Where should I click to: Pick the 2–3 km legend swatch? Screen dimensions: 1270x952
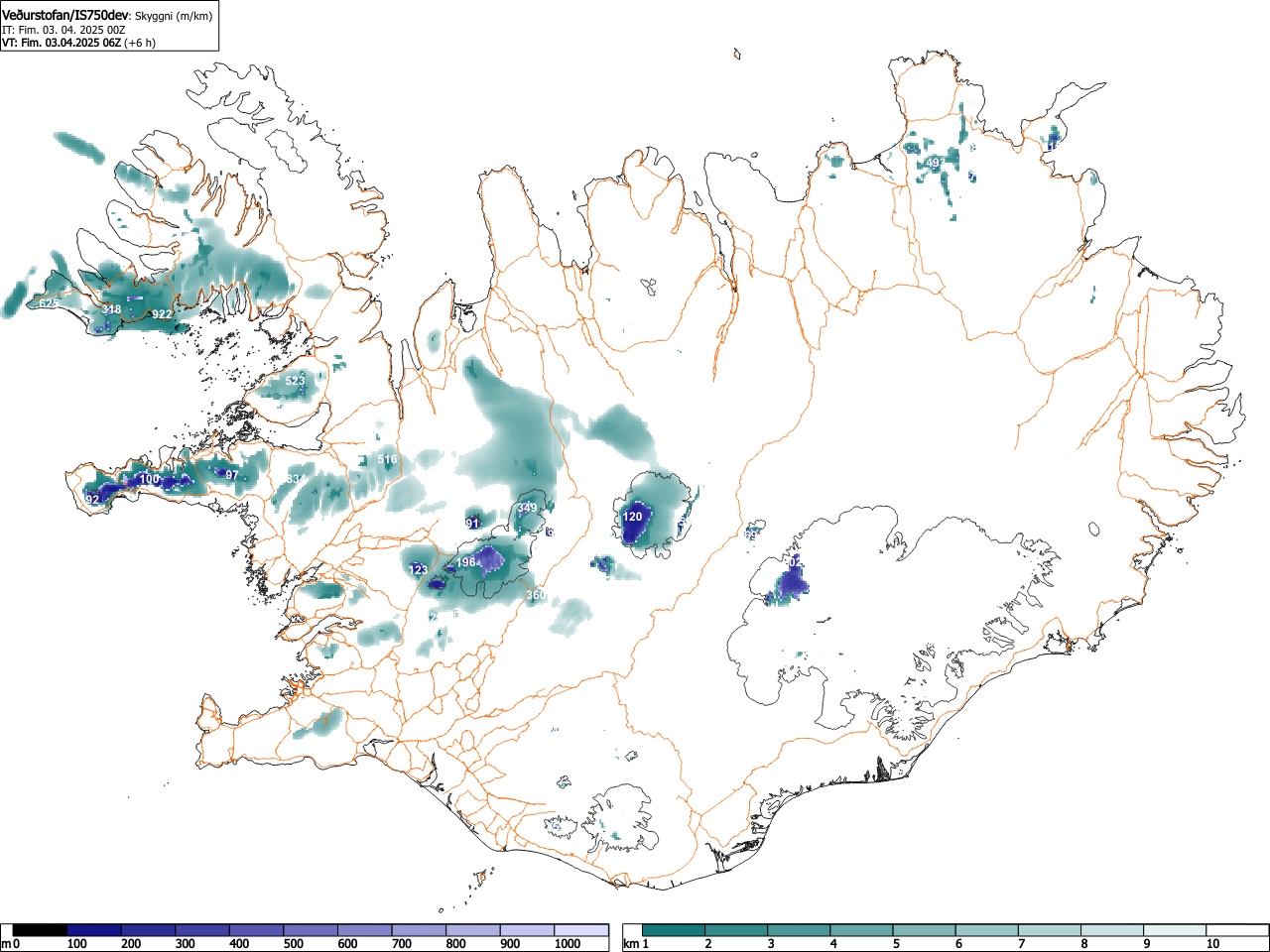pos(736,930)
